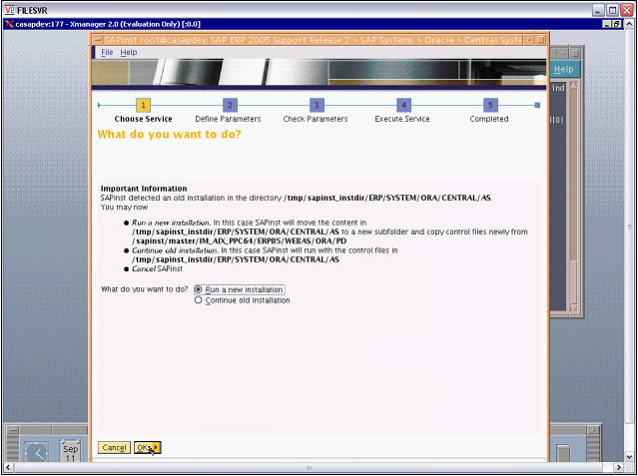Click step 5 Completed icon
The height and width of the screenshot is (476, 638).
[490, 105]
